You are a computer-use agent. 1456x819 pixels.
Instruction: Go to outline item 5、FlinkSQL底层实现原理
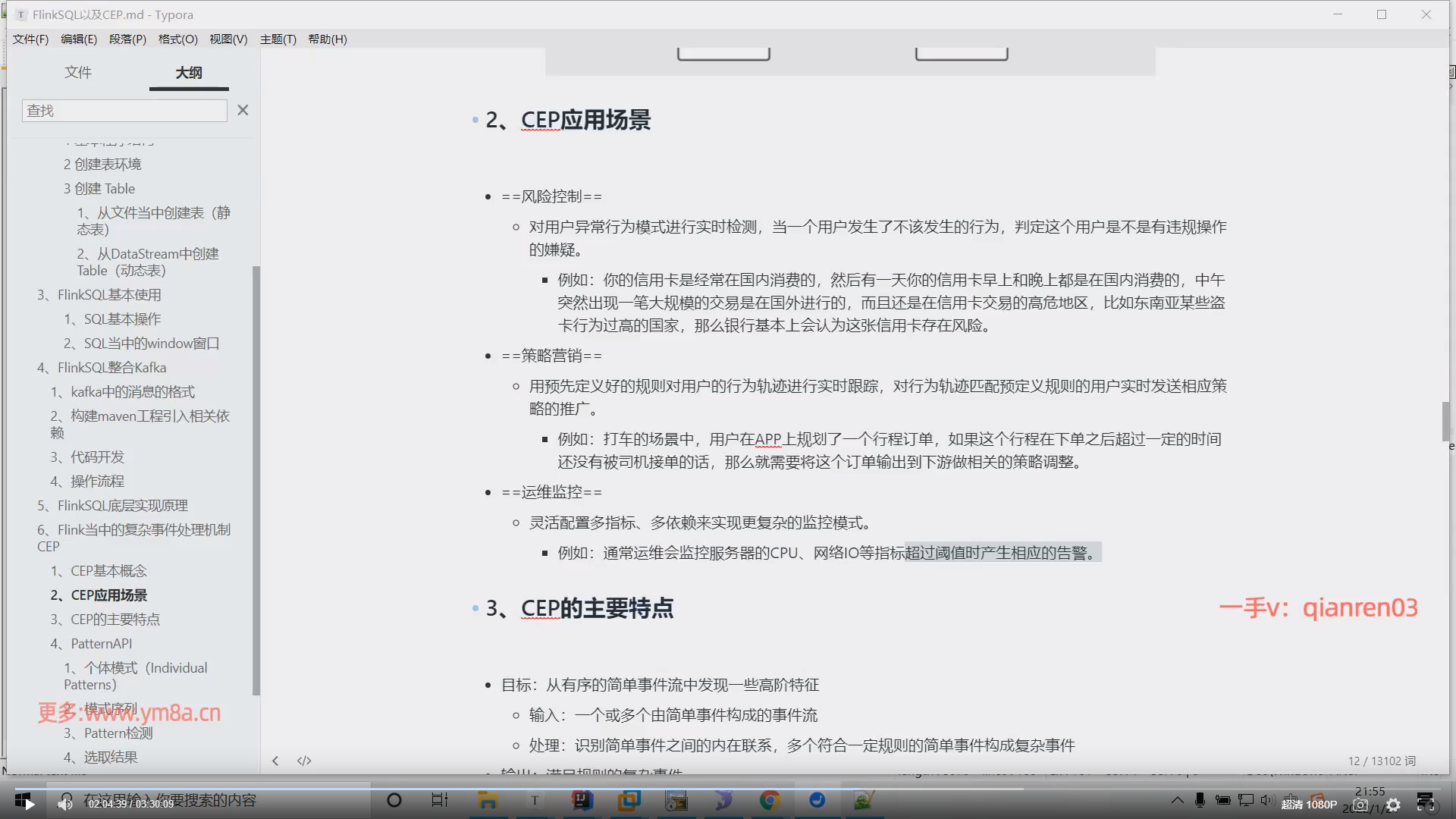pos(112,505)
